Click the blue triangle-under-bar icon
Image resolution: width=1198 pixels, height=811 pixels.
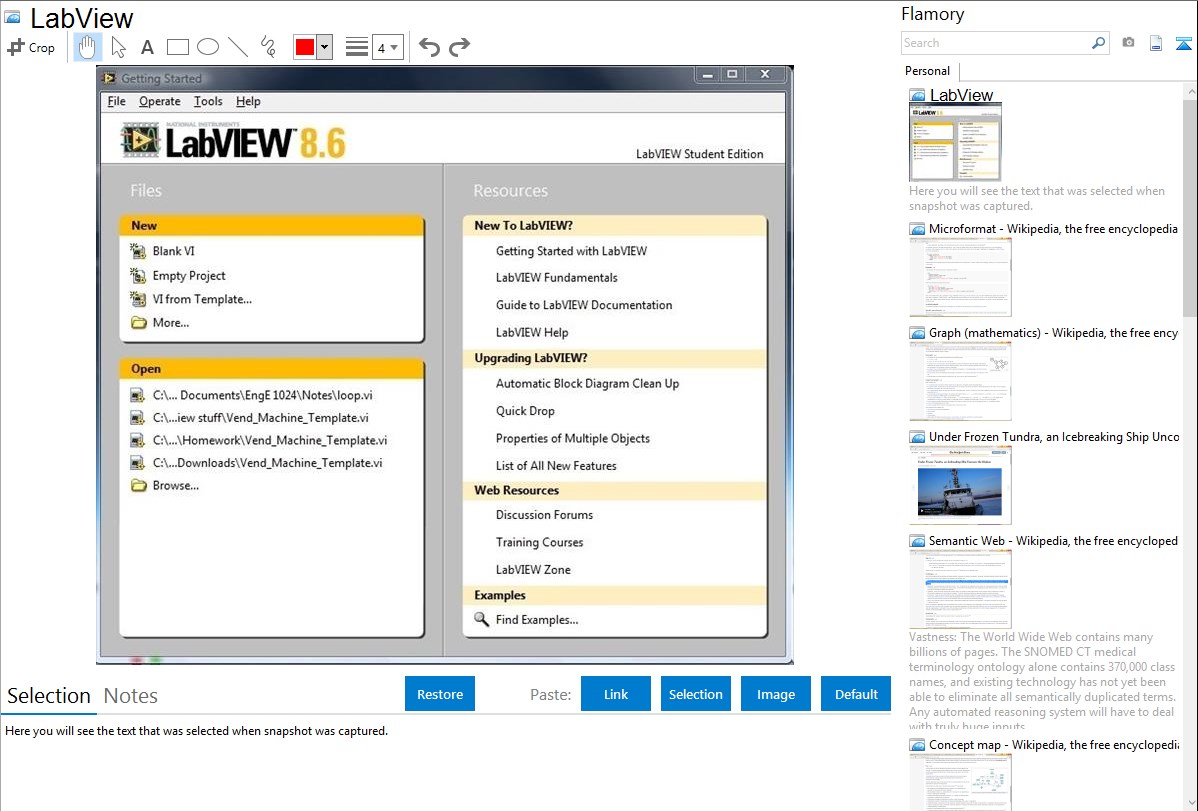1183,43
